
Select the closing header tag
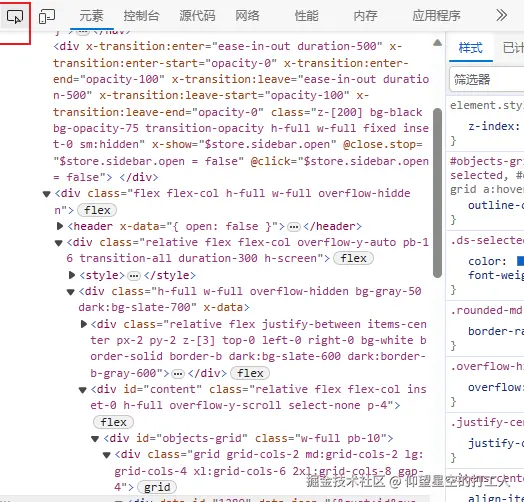tap(332, 226)
